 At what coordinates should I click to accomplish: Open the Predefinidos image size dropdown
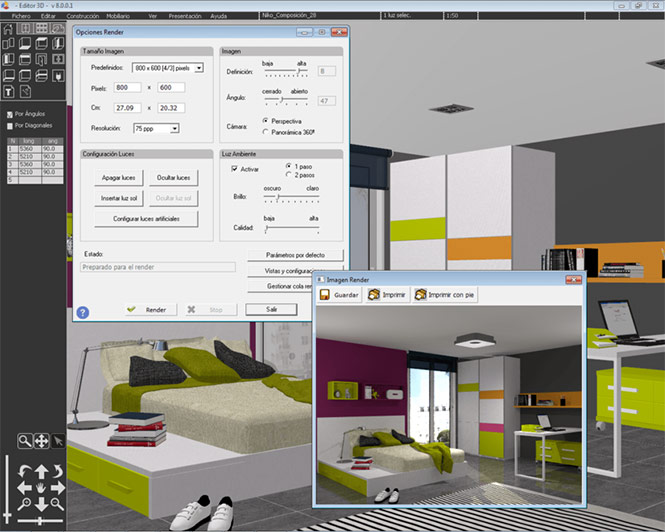tap(199, 68)
